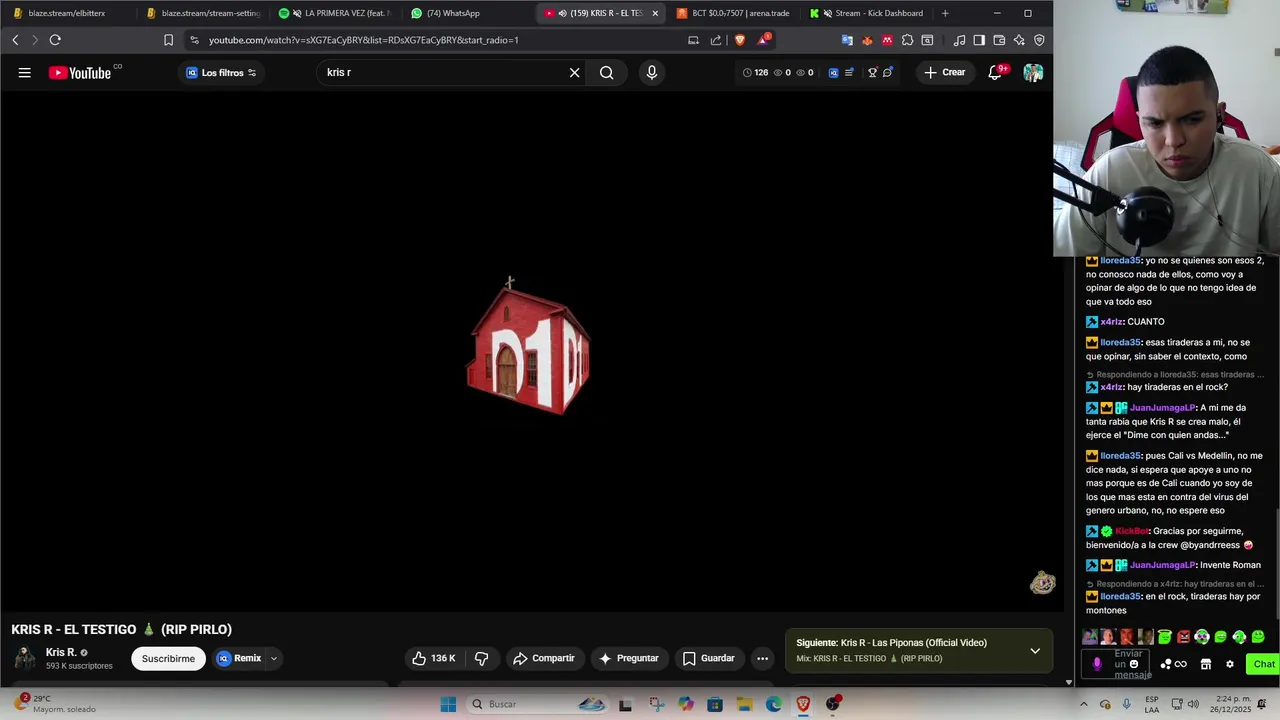
Task: Open the extensions puzzle-piece menu
Action: tap(907, 40)
